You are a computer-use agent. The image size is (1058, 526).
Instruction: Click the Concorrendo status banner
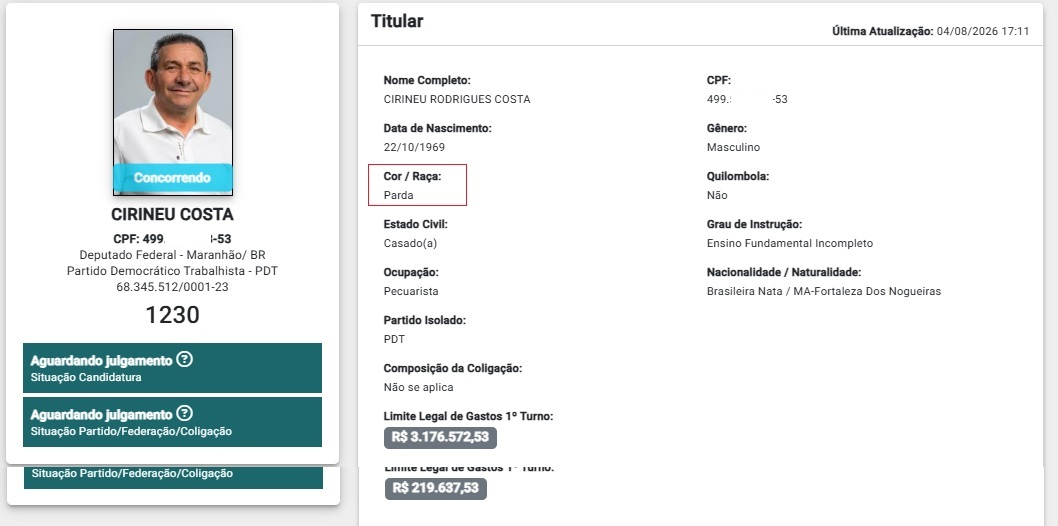coord(173,178)
